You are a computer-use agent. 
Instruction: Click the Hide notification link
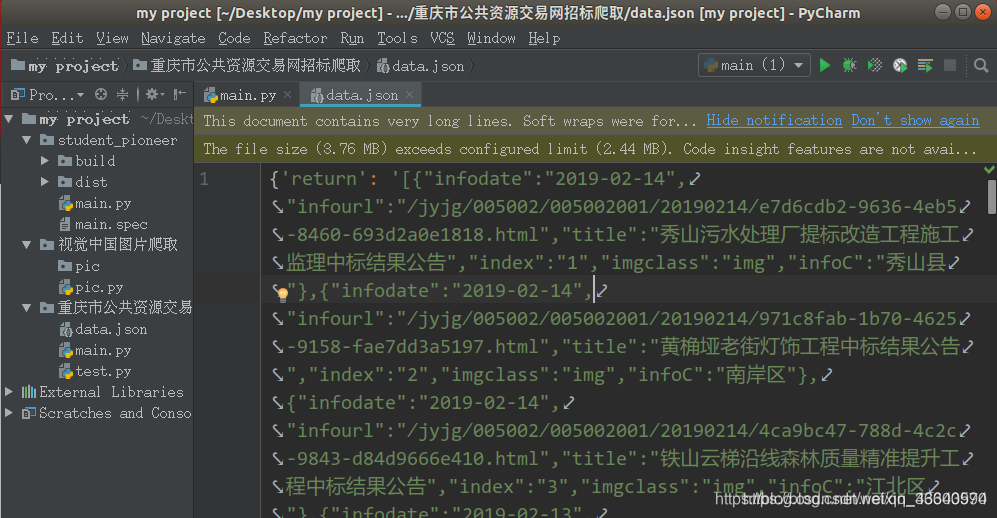[774, 120]
